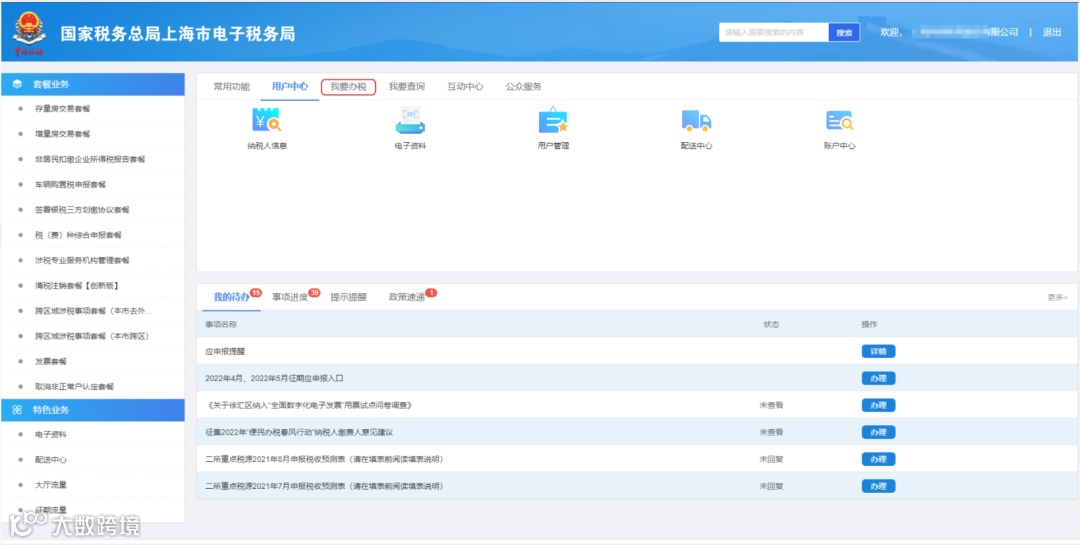Open 清税注销套餐【创新版】
Image resolution: width=1080 pixels, height=545 pixels.
click(78, 285)
